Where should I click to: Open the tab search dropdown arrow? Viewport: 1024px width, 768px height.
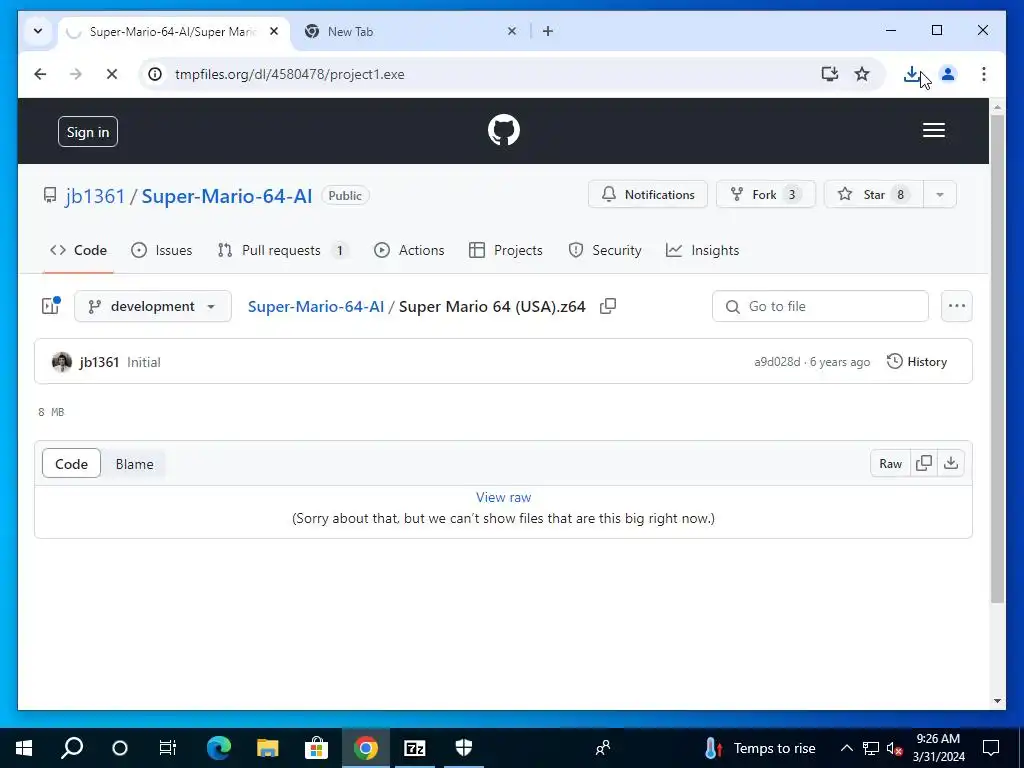point(38,31)
